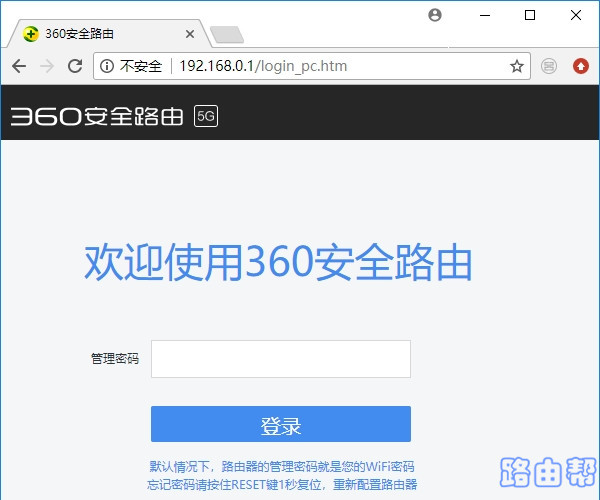Click the 不安全 security warning label
The height and width of the screenshot is (500, 600).
coord(140,66)
